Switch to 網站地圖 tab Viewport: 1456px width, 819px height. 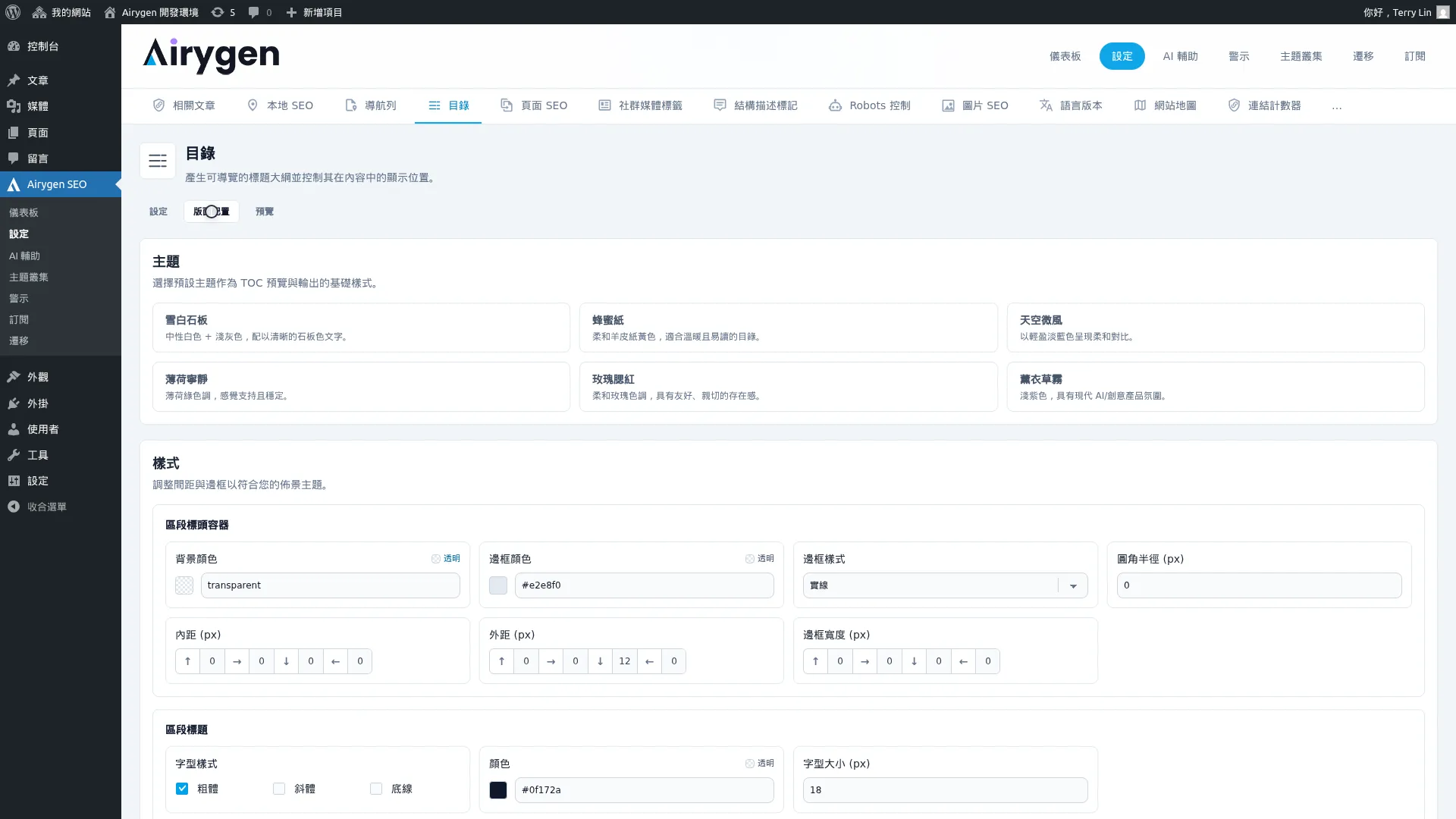(x=1165, y=105)
